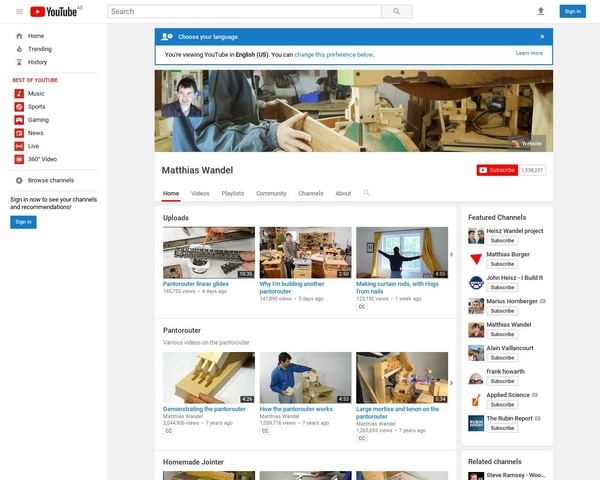Screen dimensions: 600x480
Task: Click 'change this preference below' link
Action: 334,55
